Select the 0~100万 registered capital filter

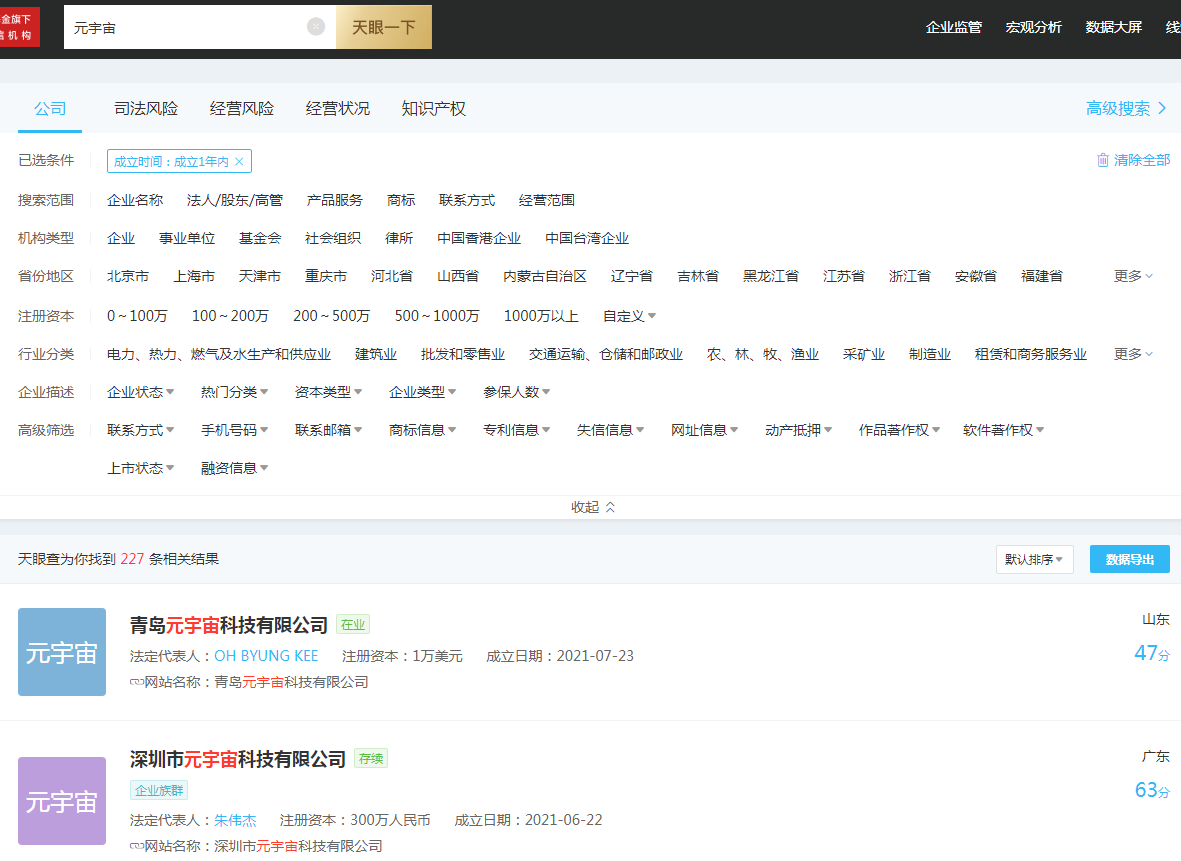pyautogui.click(x=137, y=316)
